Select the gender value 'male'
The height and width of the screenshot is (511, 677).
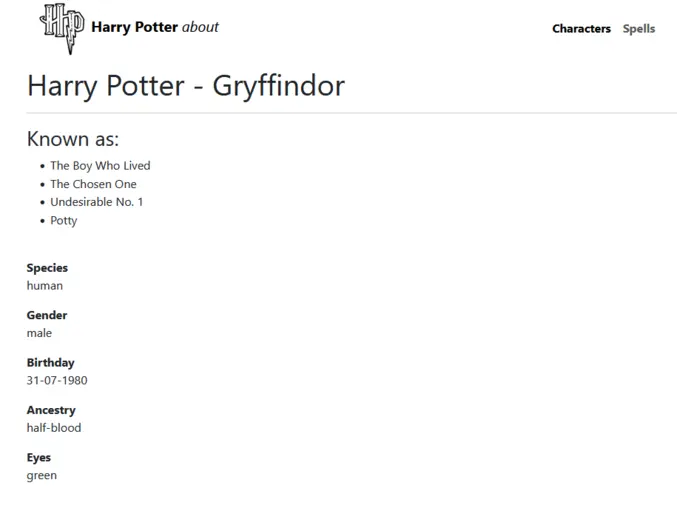pos(39,333)
